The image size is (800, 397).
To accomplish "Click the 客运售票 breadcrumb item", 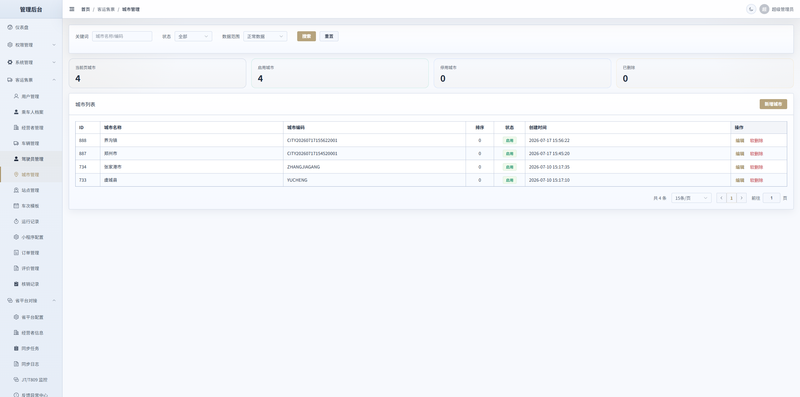I will pyautogui.click(x=106, y=9).
